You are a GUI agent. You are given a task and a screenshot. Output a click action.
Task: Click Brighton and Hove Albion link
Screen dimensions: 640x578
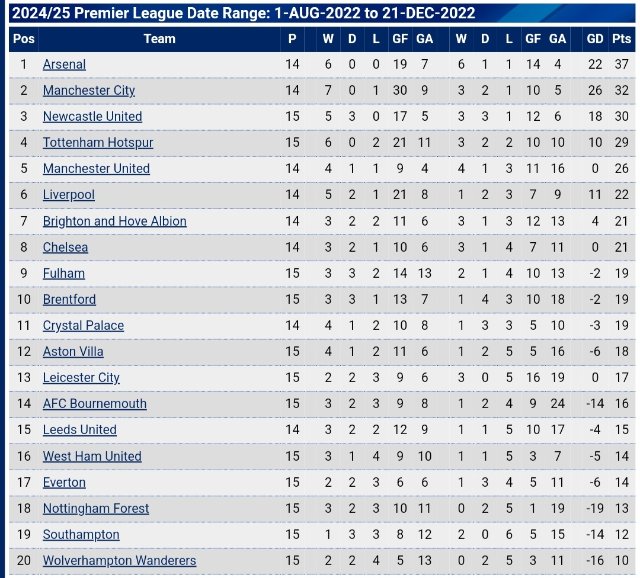tap(114, 221)
